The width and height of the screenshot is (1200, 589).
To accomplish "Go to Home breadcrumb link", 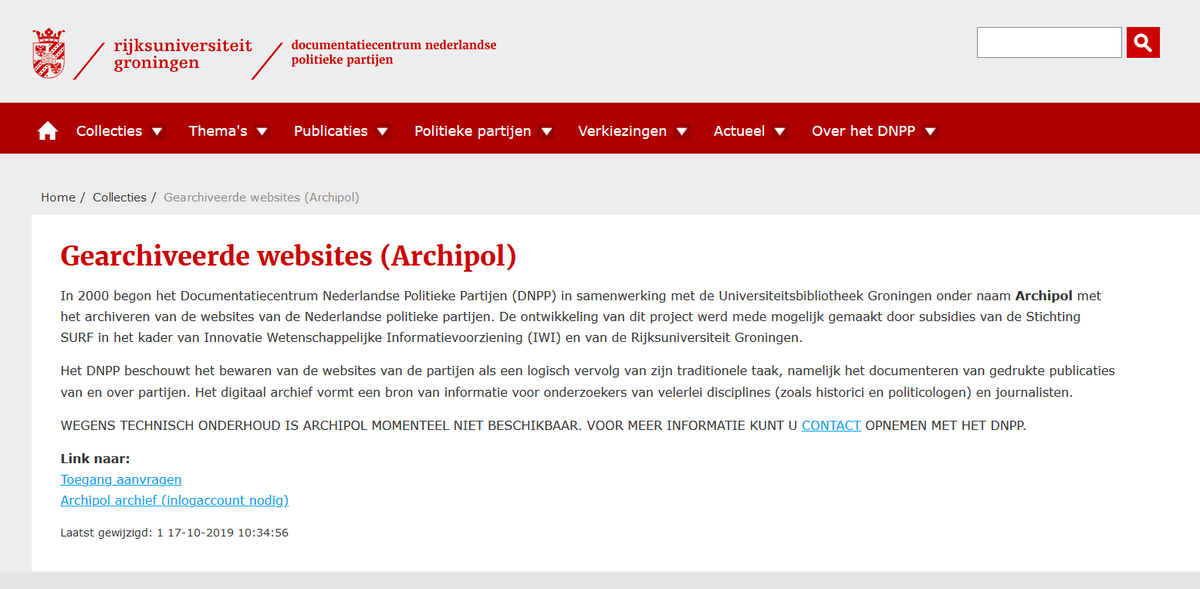I will (x=58, y=197).
